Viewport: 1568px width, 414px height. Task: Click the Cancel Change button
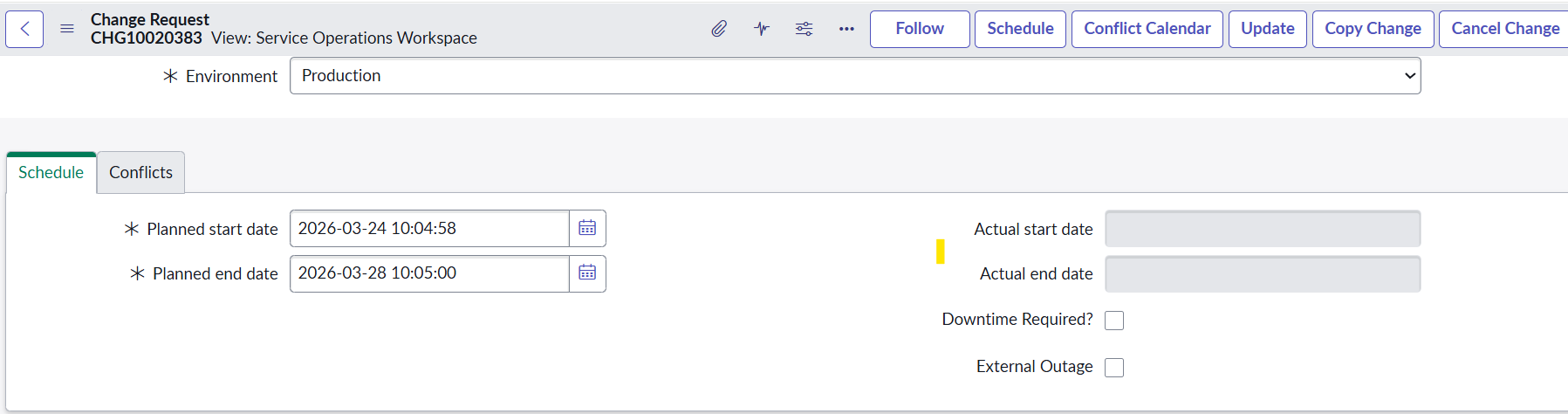pos(1504,29)
